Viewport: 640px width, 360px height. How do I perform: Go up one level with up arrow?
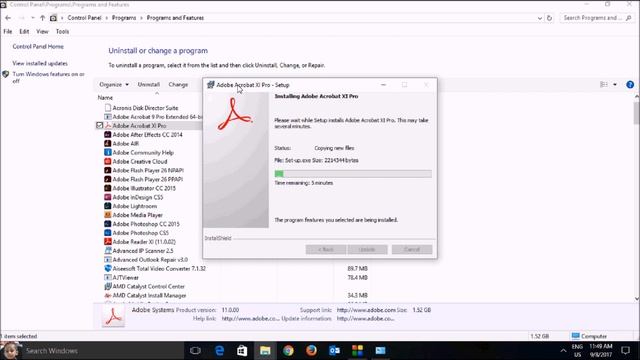(x=42, y=18)
